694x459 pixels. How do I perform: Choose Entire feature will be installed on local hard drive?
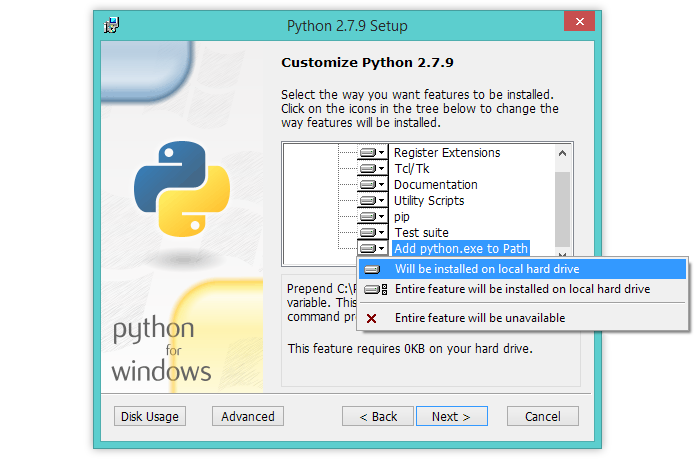(522, 289)
